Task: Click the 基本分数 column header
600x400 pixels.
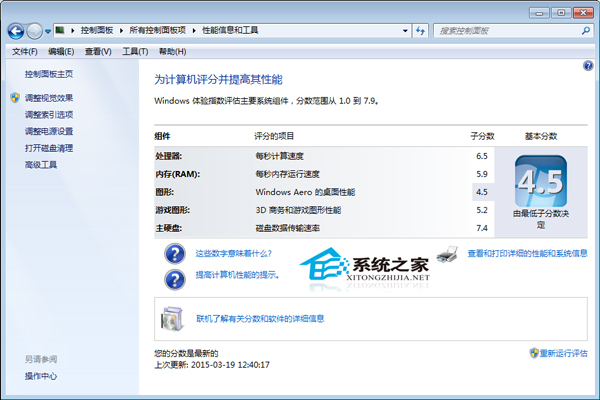Action: pos(541,136)
